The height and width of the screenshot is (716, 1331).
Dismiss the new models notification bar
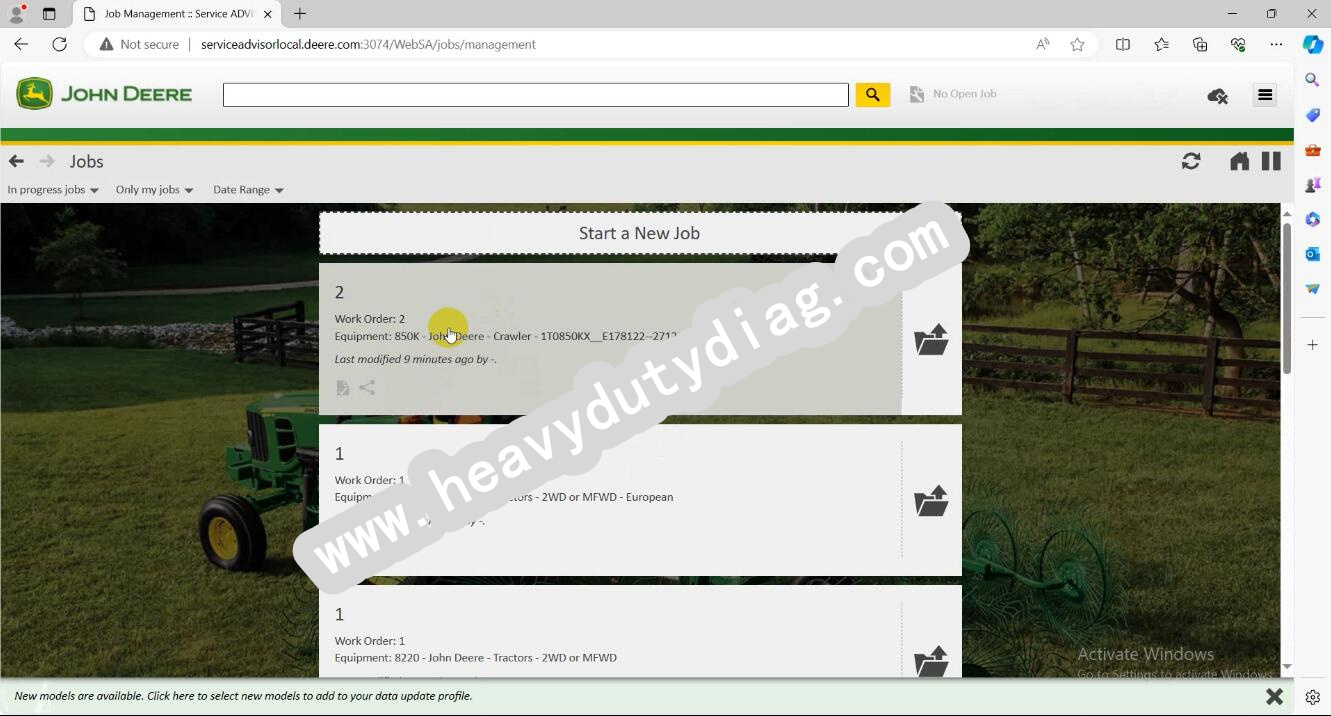(x=1274, y=696)
